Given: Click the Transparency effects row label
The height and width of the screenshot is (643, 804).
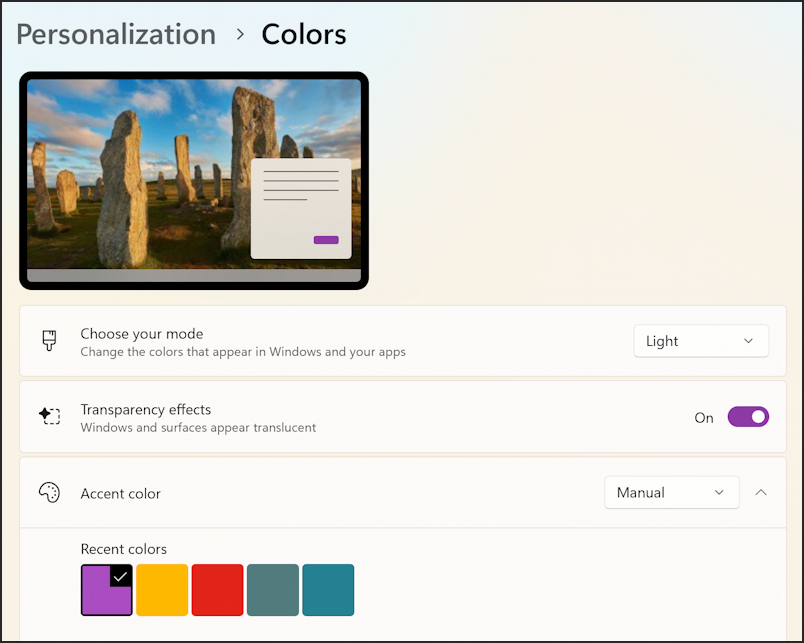Looking at the screenshot, I should click(146, 410).
